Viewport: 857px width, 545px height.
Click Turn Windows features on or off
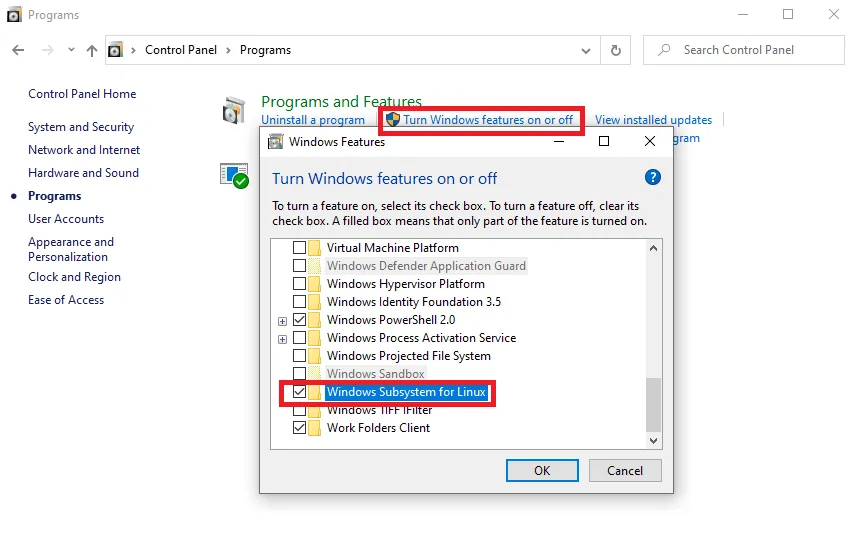point(488,120)
